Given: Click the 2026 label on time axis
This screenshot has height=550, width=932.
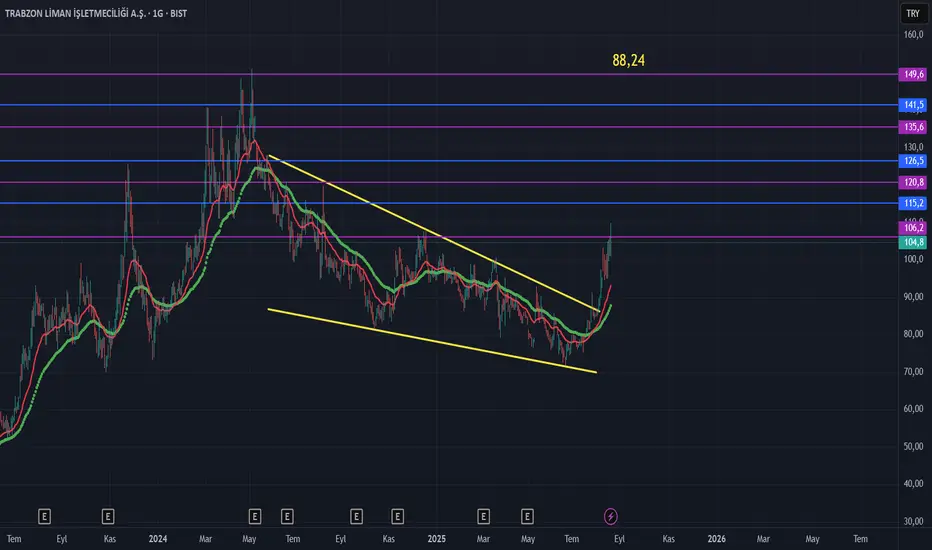Looking at the screenshot, I should (x=716, y=539).
